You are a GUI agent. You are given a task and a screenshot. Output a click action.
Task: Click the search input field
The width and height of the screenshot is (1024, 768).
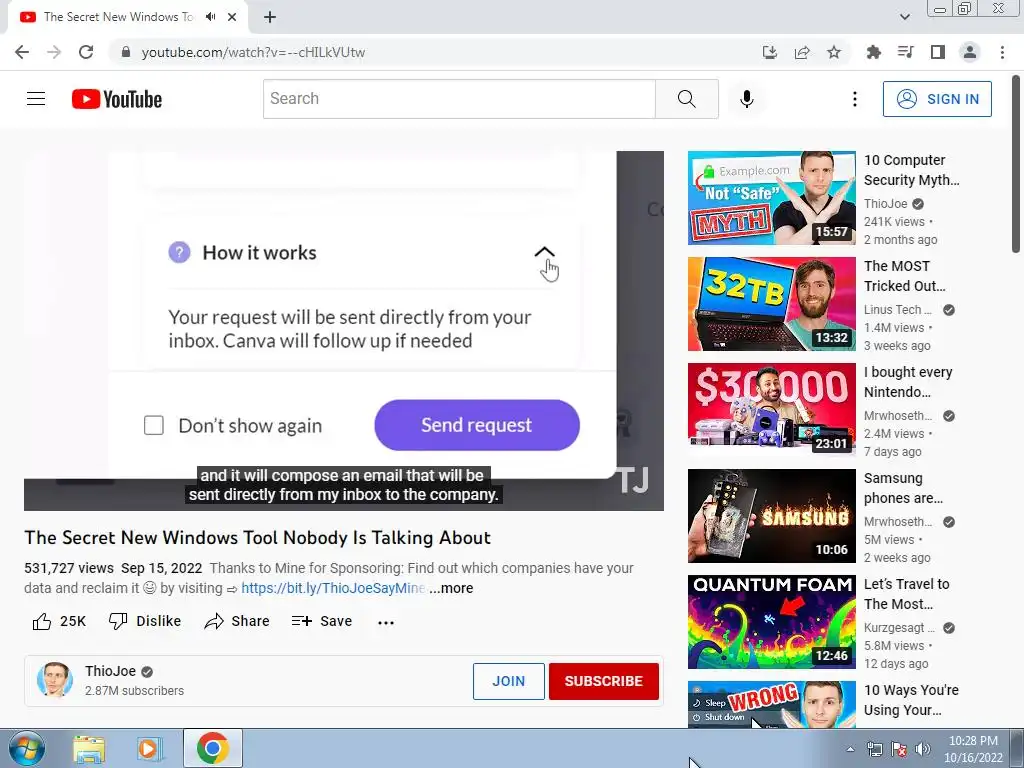pyautogui.click(x=459, y=99)
